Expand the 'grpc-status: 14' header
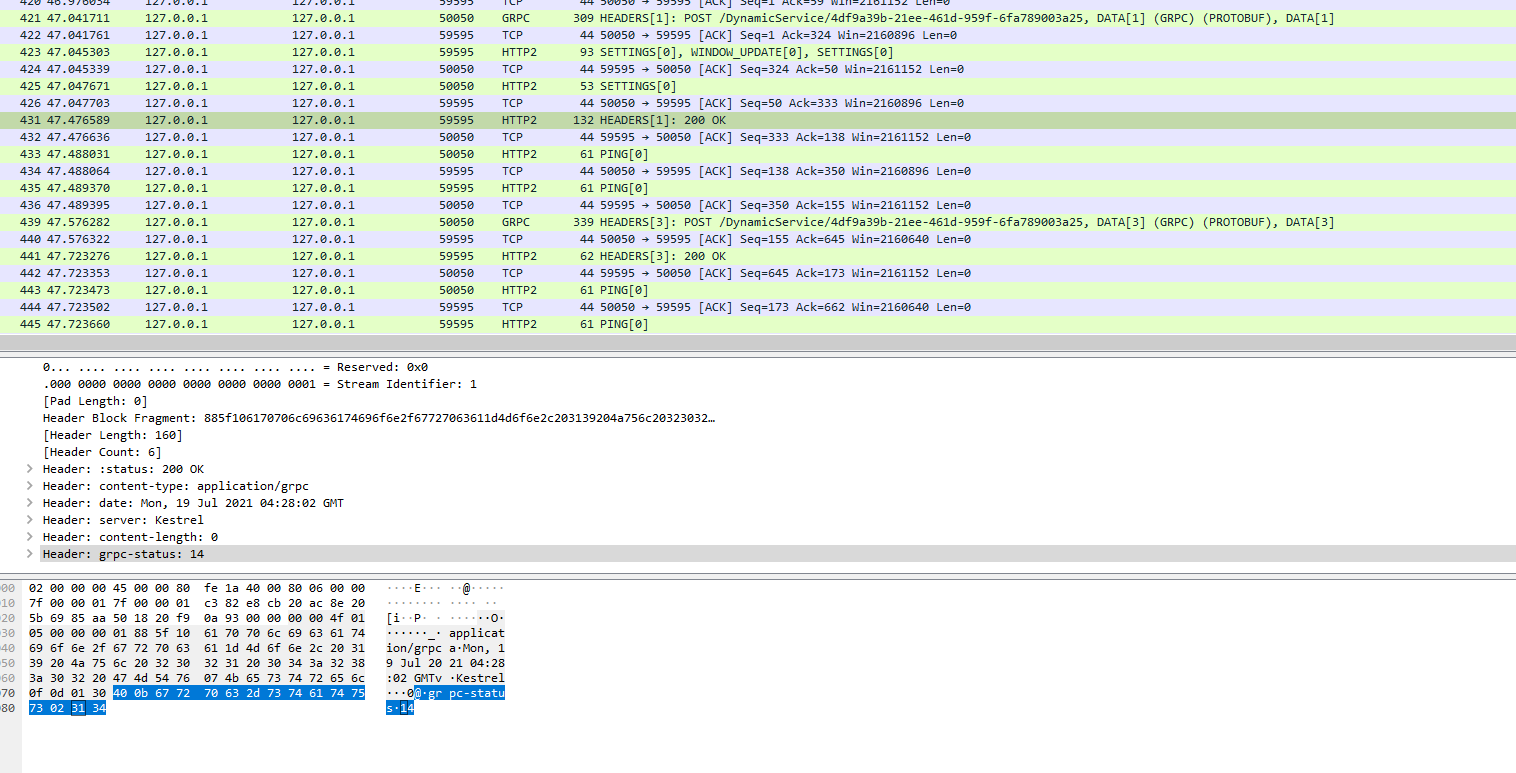The height and width of the screenshot is (773, 1516). pos(30,554)
